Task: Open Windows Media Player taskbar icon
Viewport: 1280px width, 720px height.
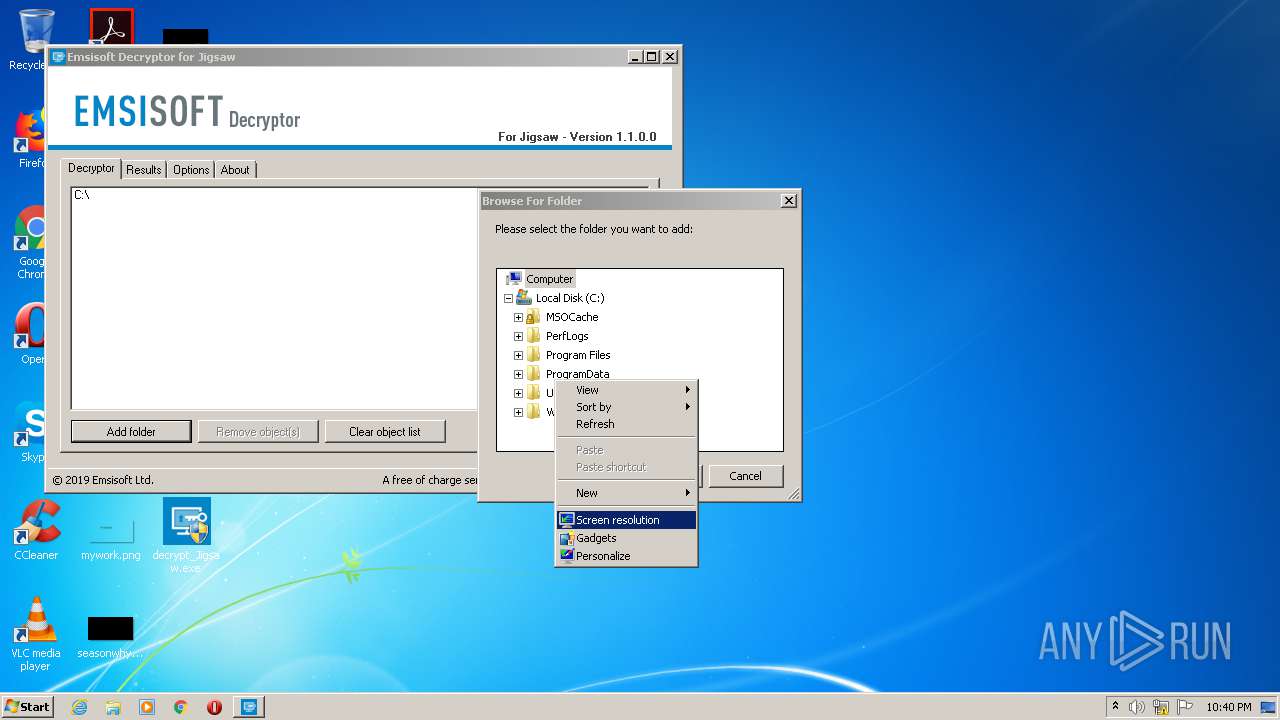Action: pyautogui.click(x=147, y=707)
